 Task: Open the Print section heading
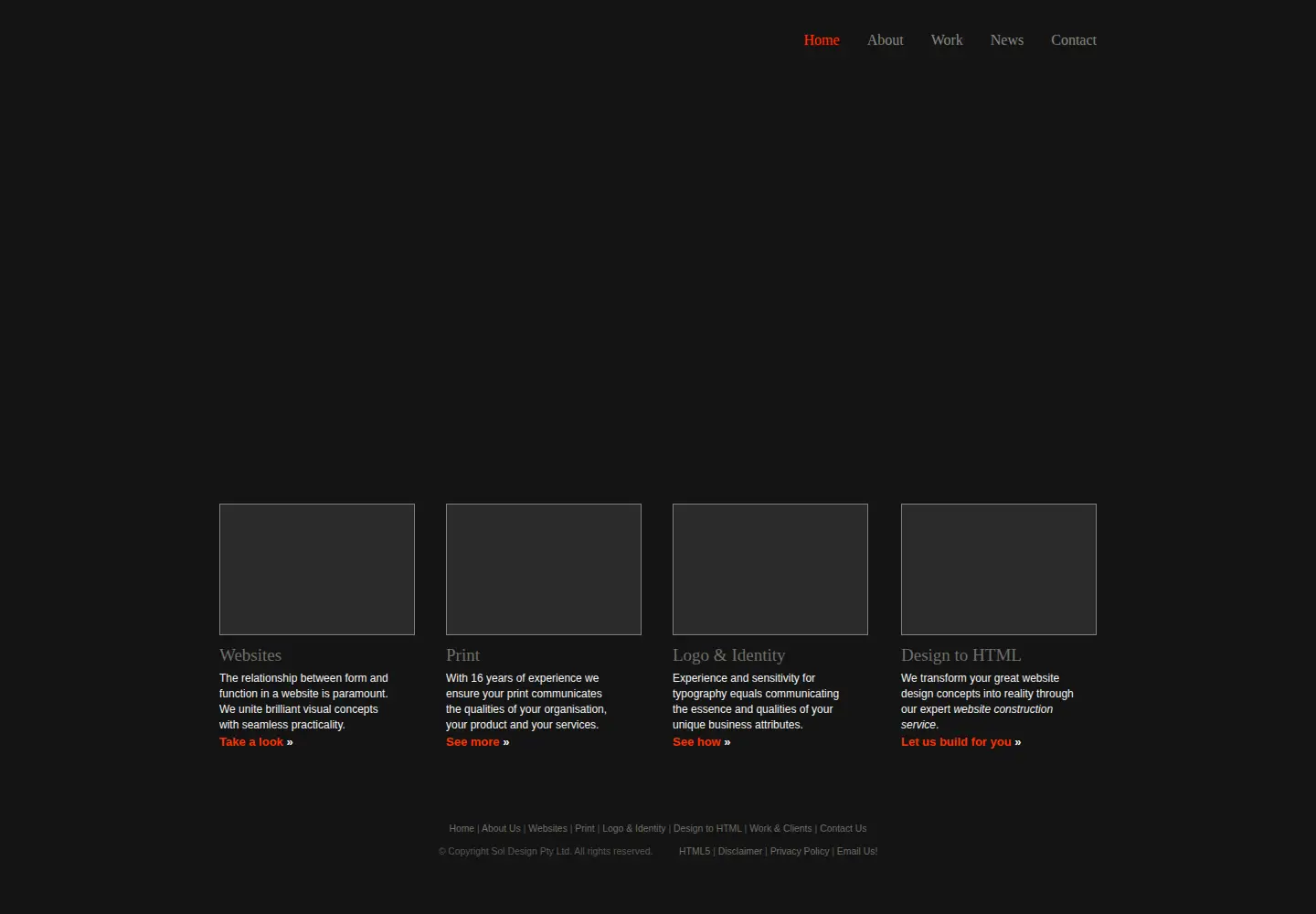click(462, 655)
